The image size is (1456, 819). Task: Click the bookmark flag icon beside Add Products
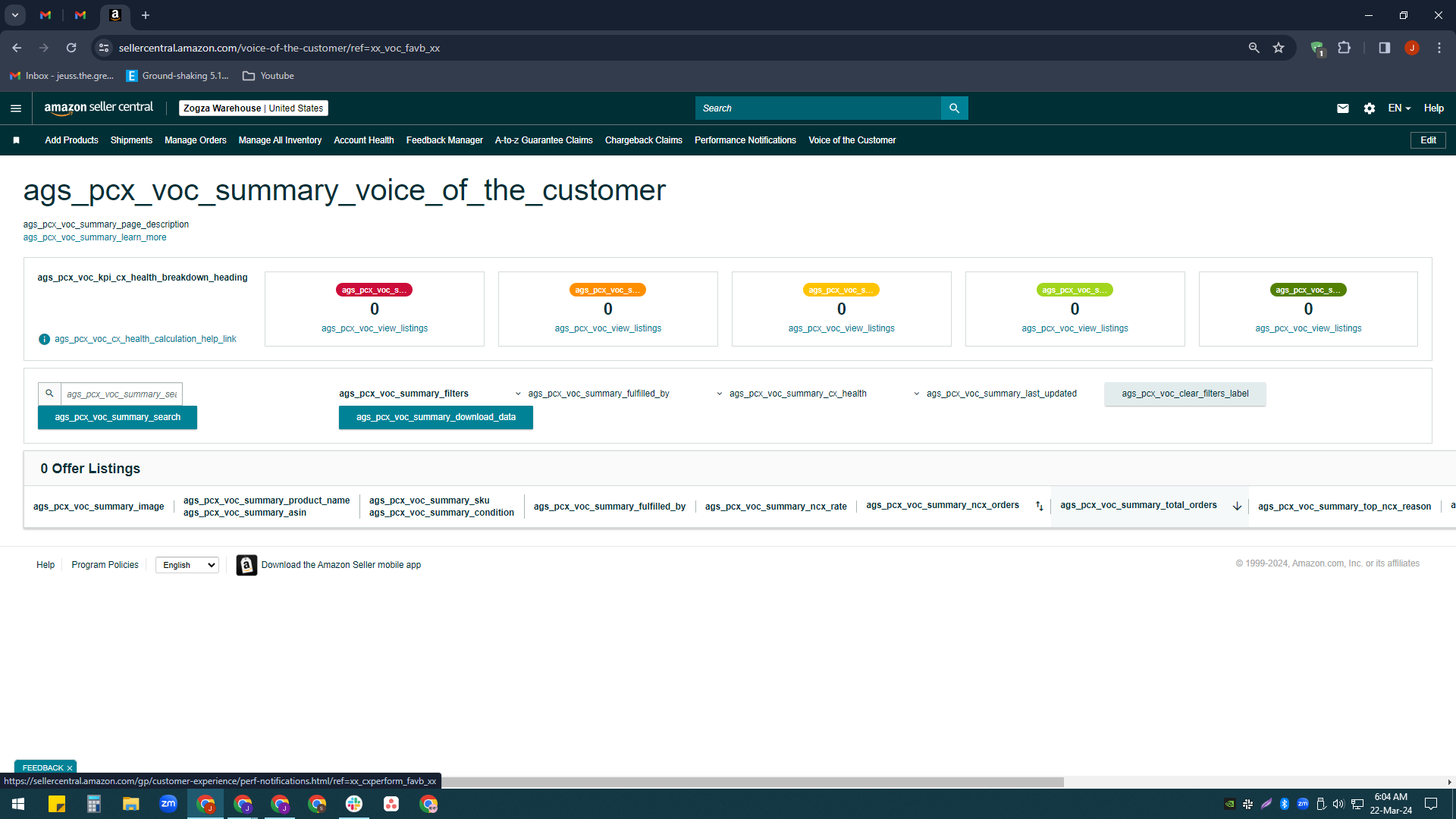click(16, 140)
